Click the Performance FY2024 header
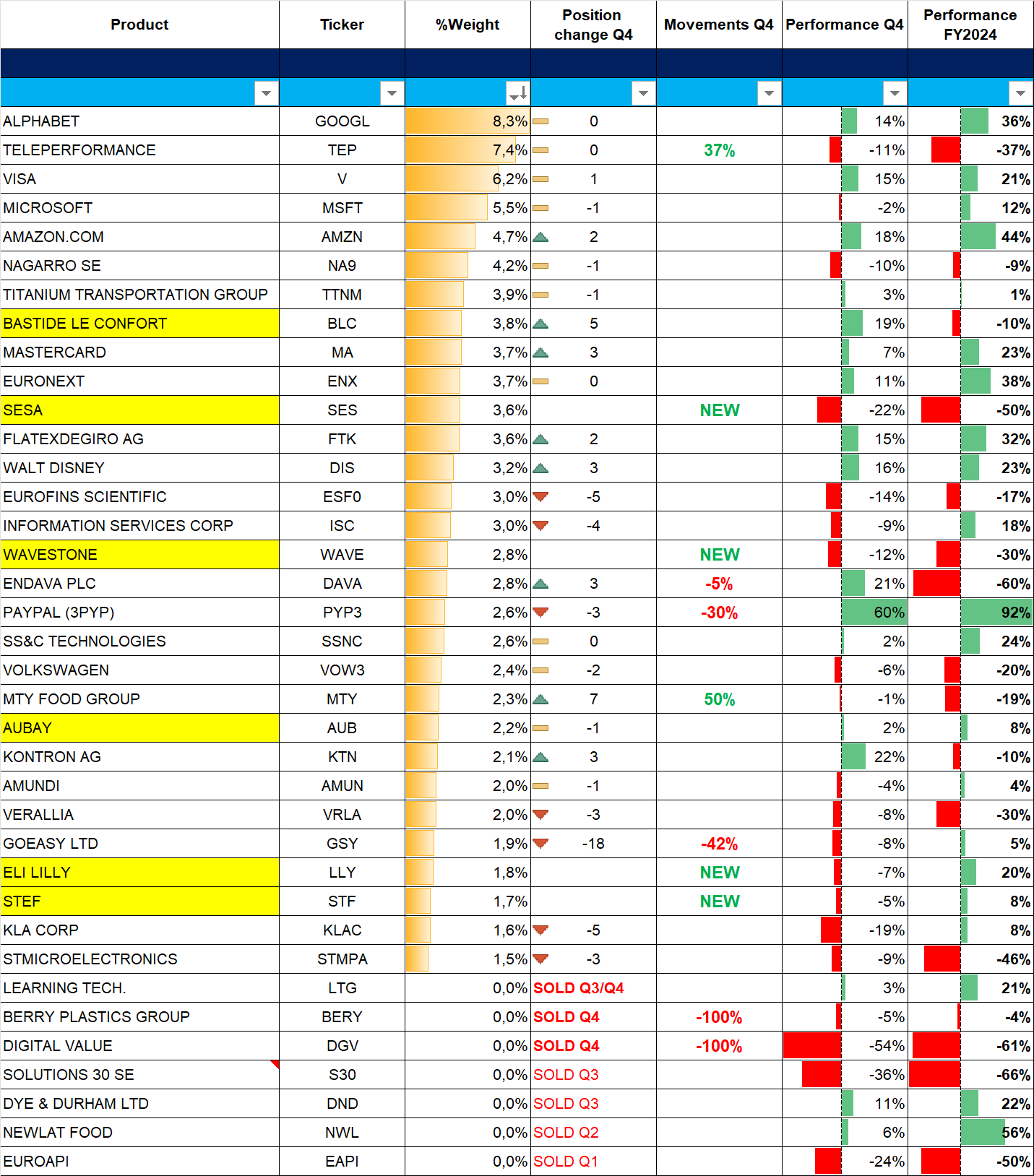This screenshot has width=1034, height=1176. tap(970, 25)
